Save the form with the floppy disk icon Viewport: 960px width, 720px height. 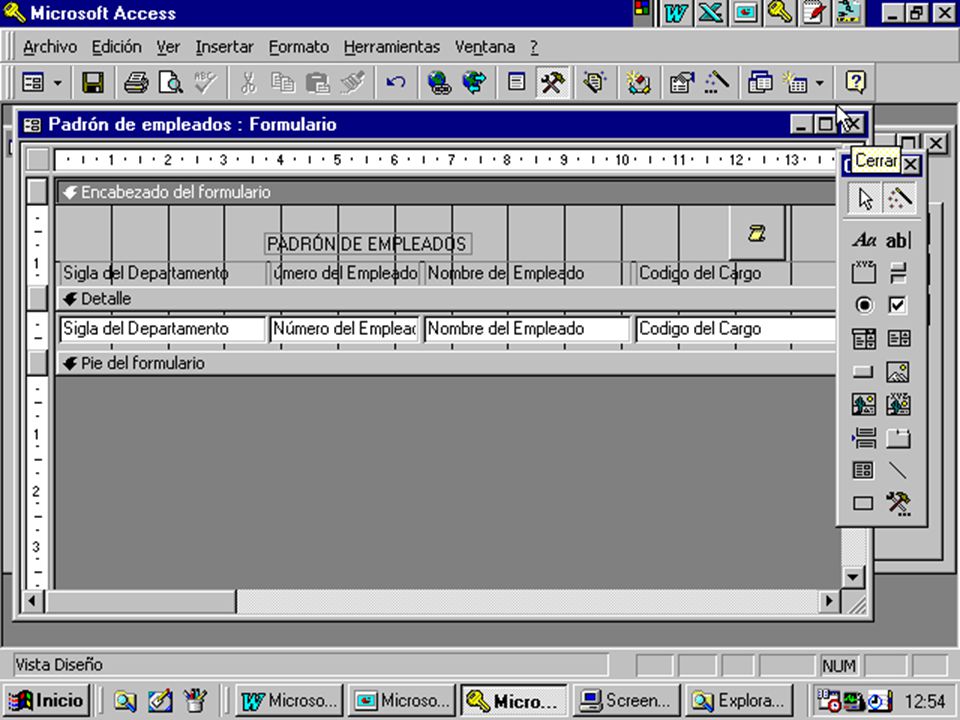(x=93, y=82)
